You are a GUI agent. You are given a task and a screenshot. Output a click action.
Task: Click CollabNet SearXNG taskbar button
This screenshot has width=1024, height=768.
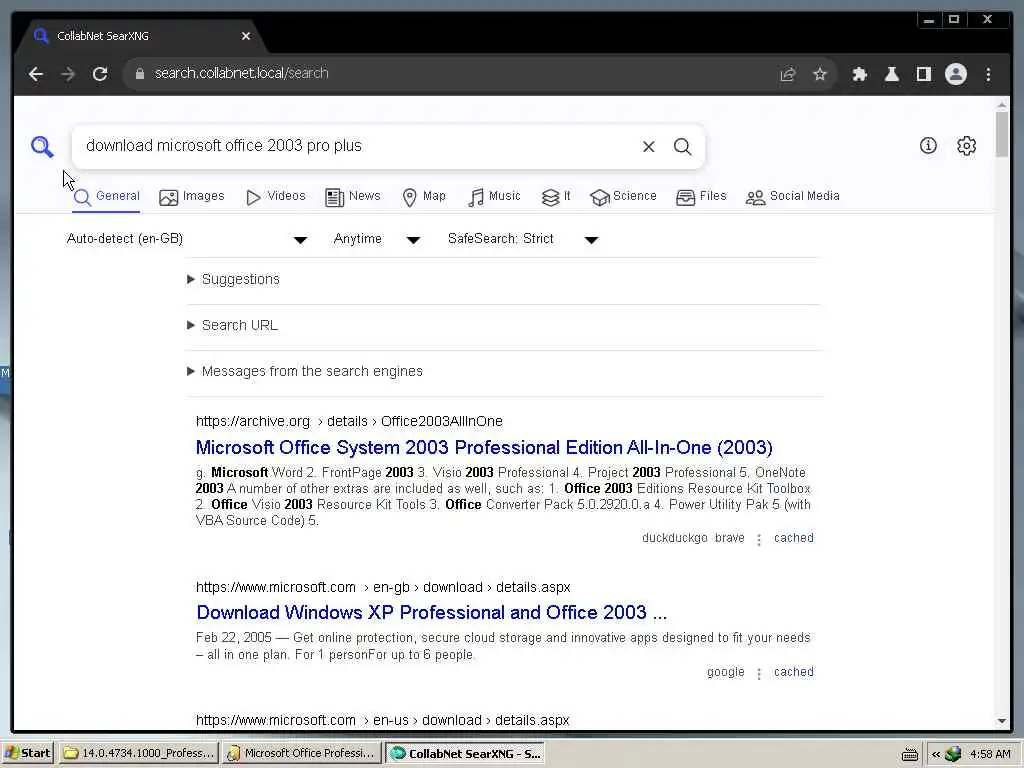pyautogui.click(x=465, y=753)
